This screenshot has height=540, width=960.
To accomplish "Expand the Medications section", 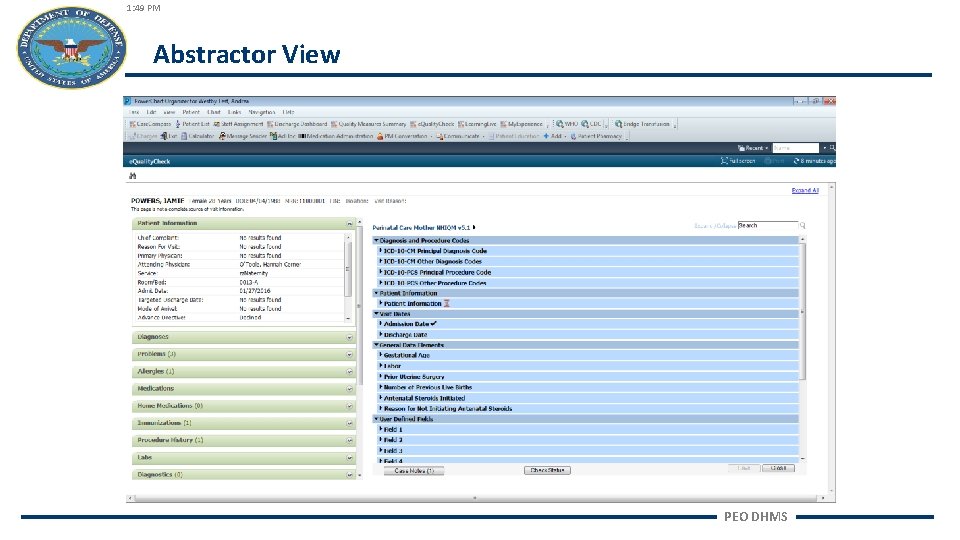I will (350, 389).
